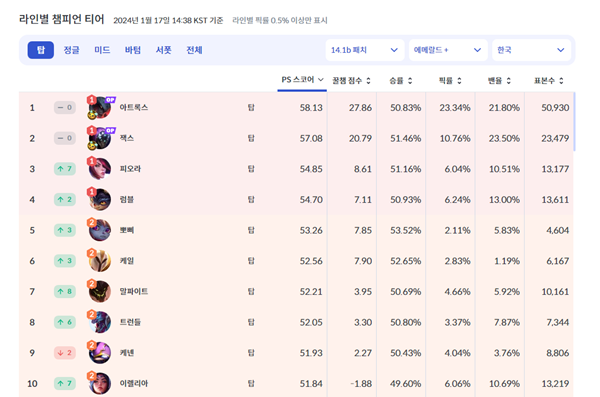
Task: Click the 라인별 챔피언 티어 heading
Action: 62,19
